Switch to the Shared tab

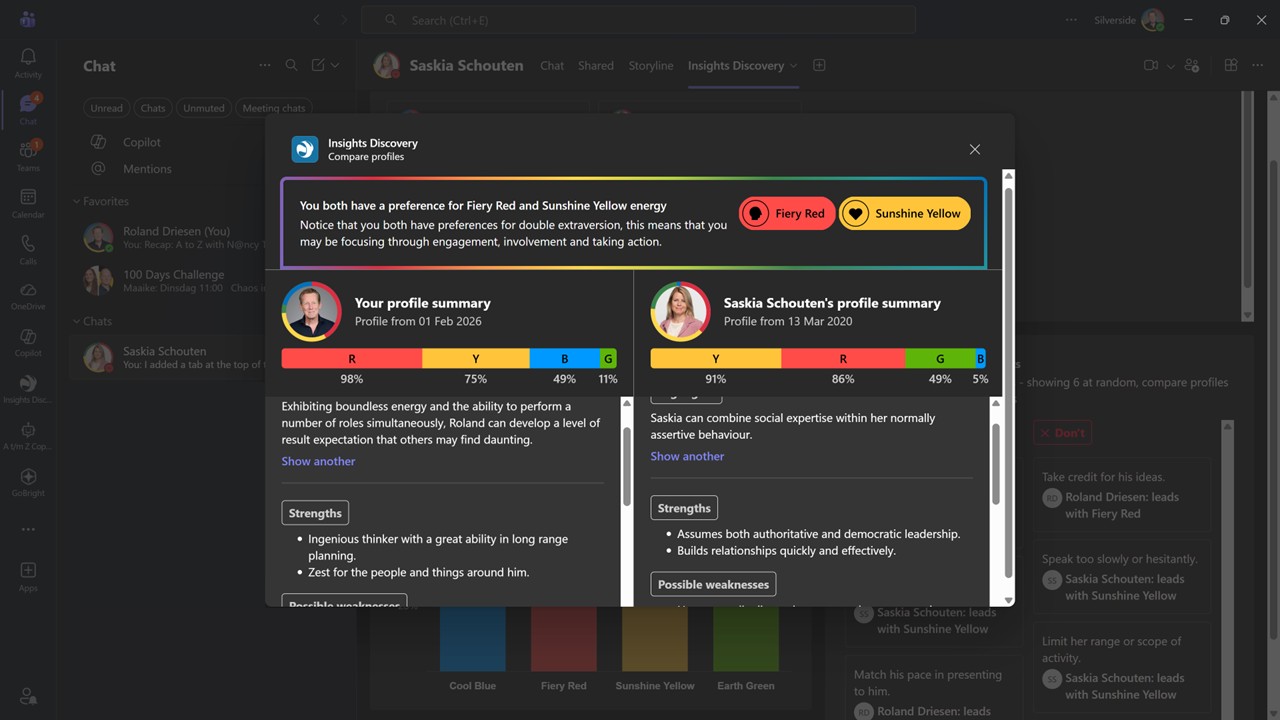tap(595, 66)
